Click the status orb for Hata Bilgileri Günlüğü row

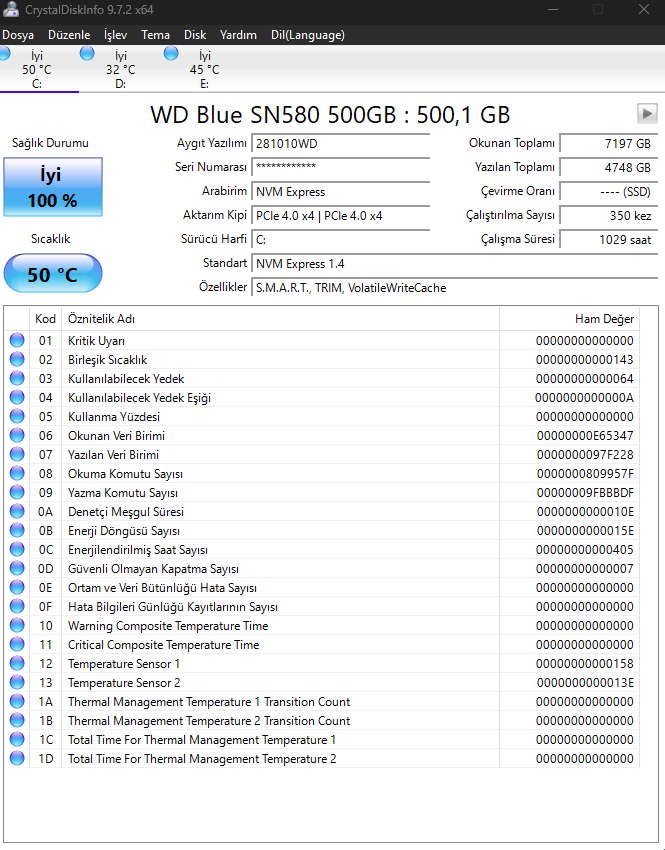click(17, 606)
